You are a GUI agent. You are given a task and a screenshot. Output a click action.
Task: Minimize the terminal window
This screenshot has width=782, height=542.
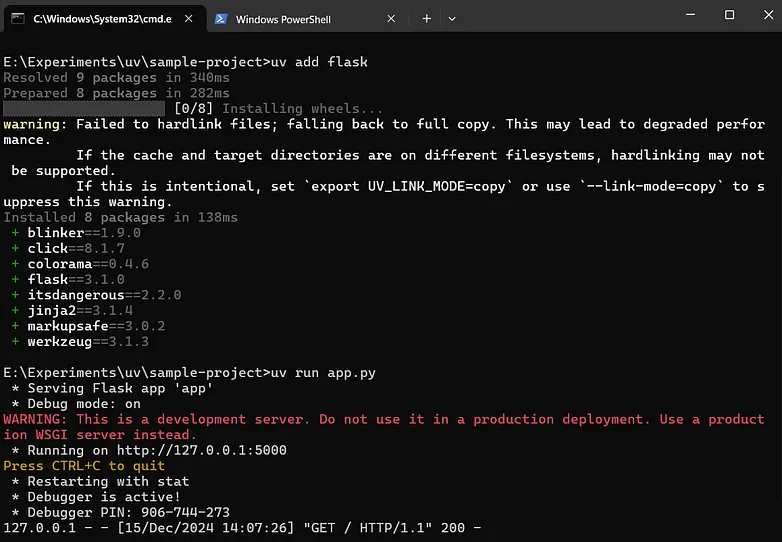pos(690,15)
